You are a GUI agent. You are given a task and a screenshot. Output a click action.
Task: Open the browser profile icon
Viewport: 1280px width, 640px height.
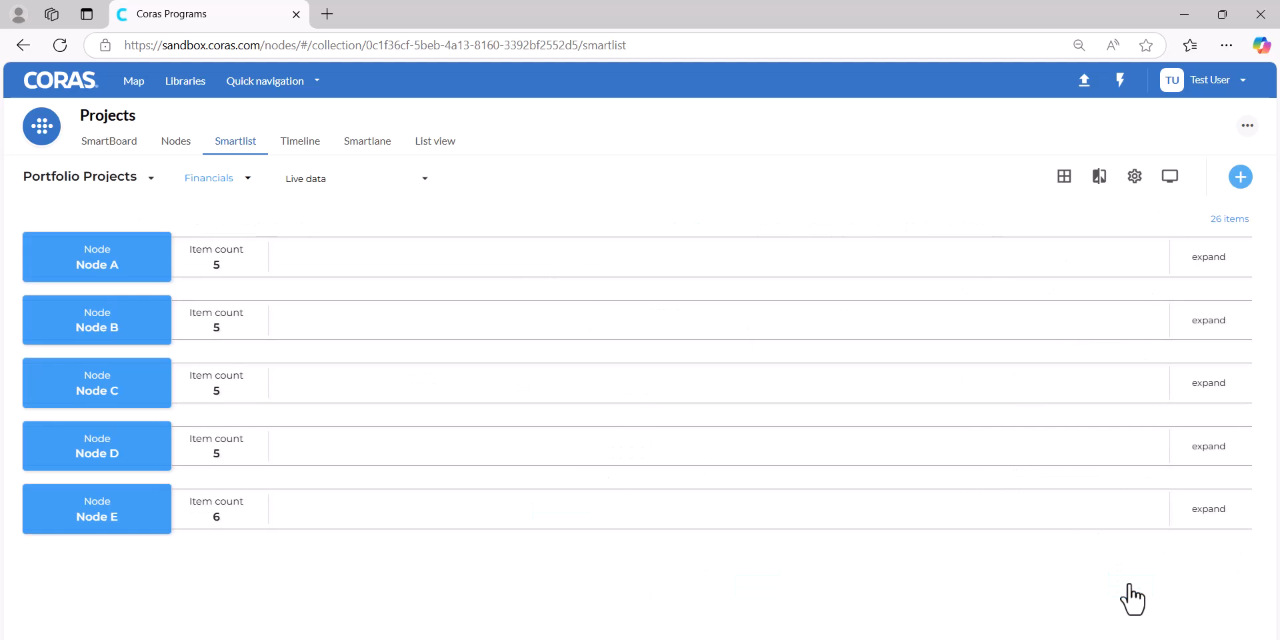click(18, 14)
